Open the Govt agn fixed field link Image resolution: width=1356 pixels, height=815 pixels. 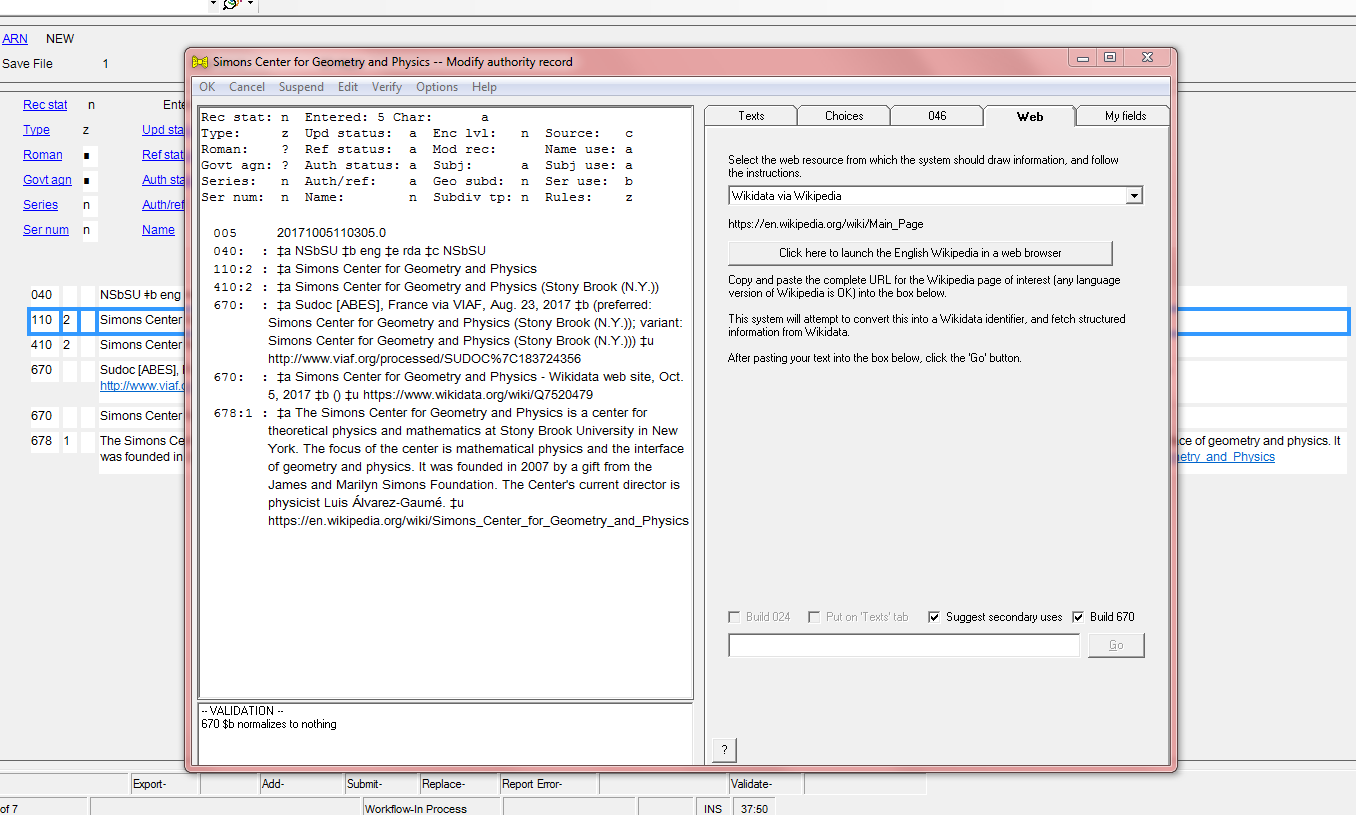pos(46,180)
